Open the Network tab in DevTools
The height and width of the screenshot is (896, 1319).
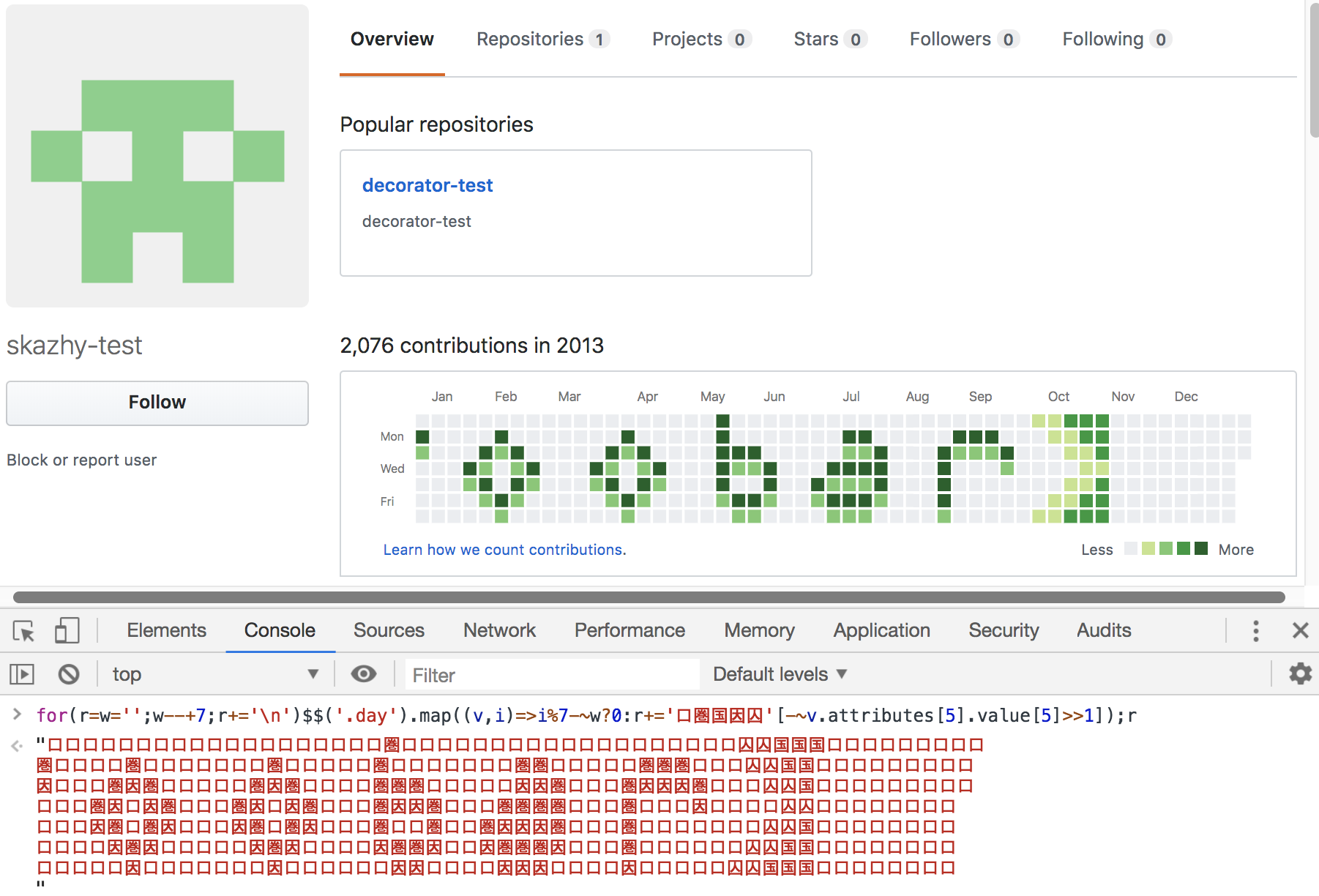click(x=499, y=631)
